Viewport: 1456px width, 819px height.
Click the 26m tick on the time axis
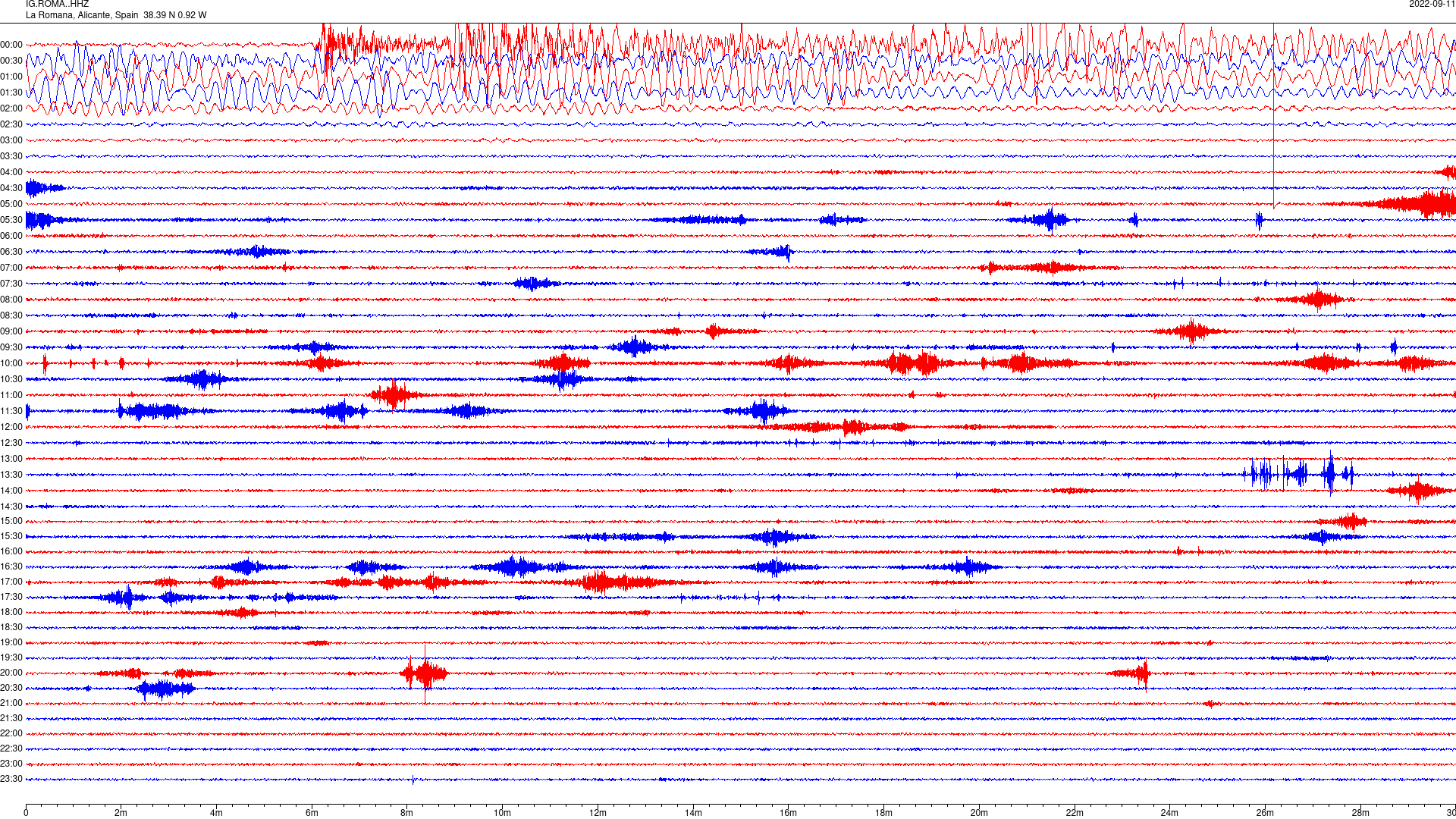tap(1265, 813)
